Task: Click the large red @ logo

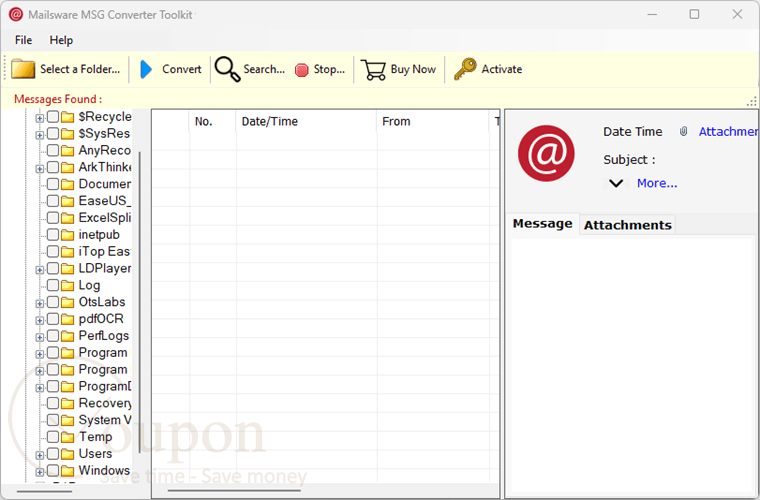Action: (x=546, y=153)
